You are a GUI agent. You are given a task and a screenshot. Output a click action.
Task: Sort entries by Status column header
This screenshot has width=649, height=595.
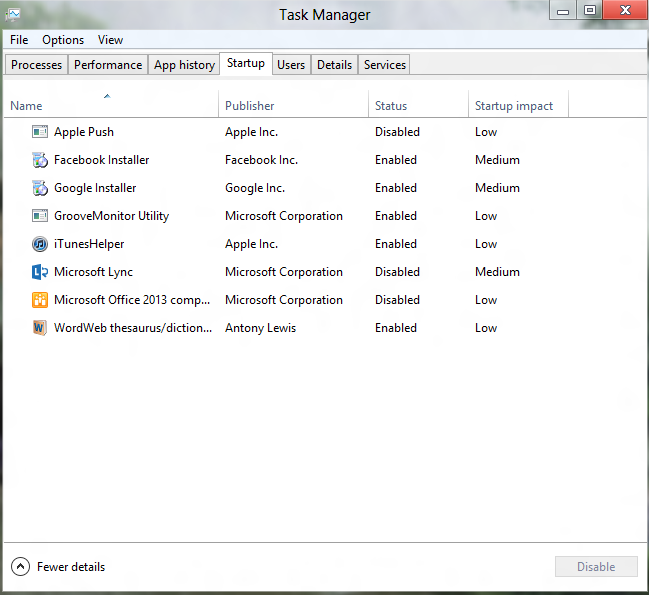coord(391,106)
